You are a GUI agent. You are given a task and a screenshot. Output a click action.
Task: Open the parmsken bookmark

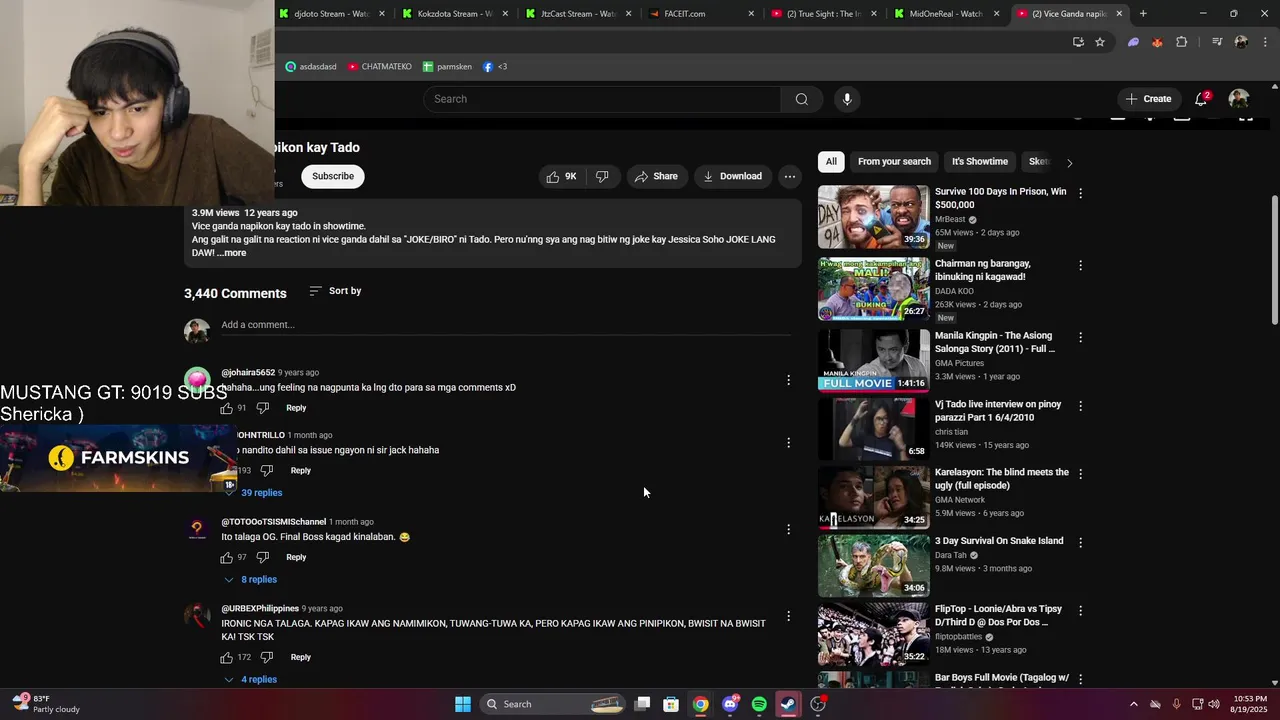447,67
